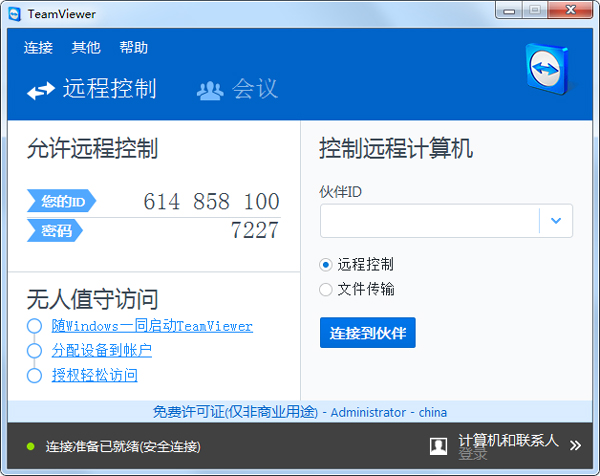Click the remote control double-arrow icon
The width and height of the screenshot is (600, 476).
[41, 90]
